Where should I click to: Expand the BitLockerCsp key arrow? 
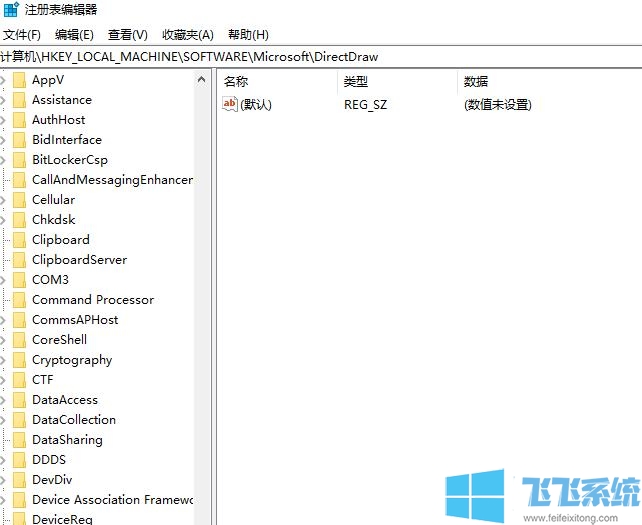(4, 160)
